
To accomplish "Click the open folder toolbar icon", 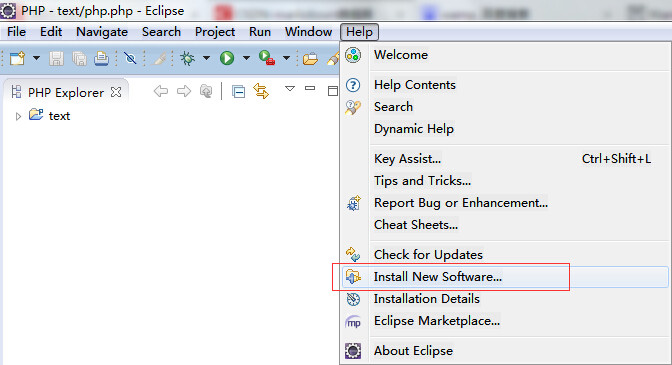I will click(310, 58).
